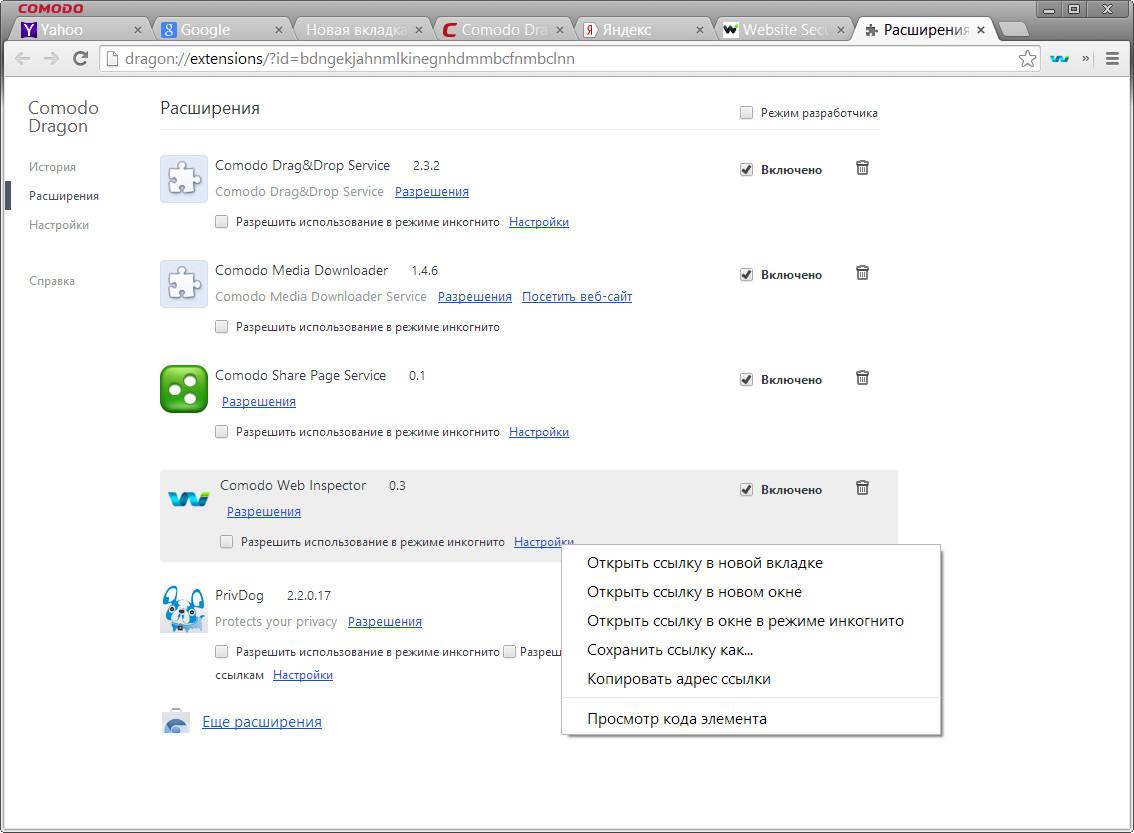Choose Просмотр кода элемента
This screenshot has height=833, width=1134.
[x=751, y=719]
